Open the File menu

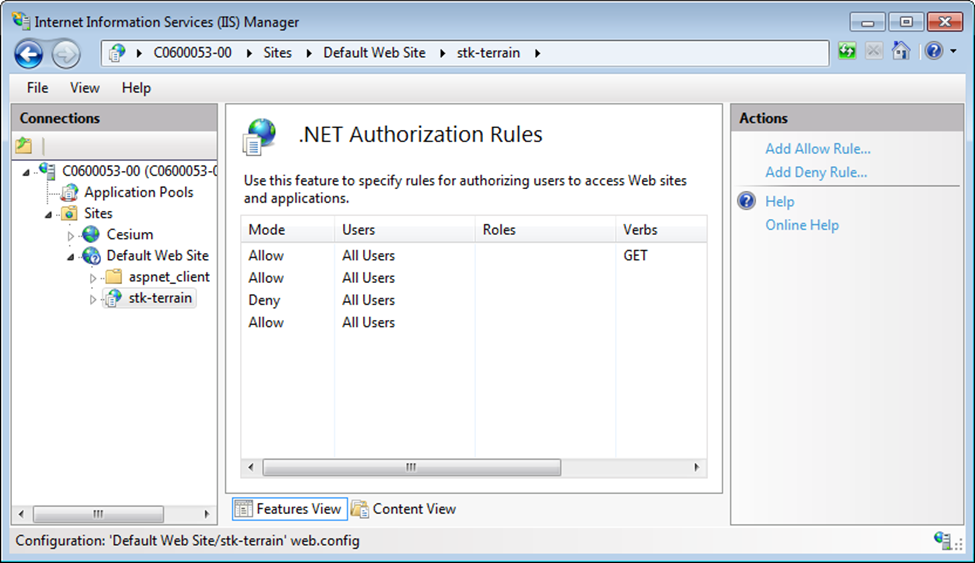(37, 88)
